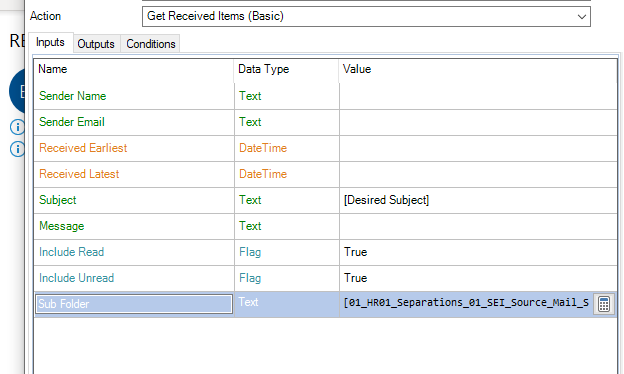Screen dimensions: 624x374
Task: Click the Text type of Message
Action: [250, 226]
